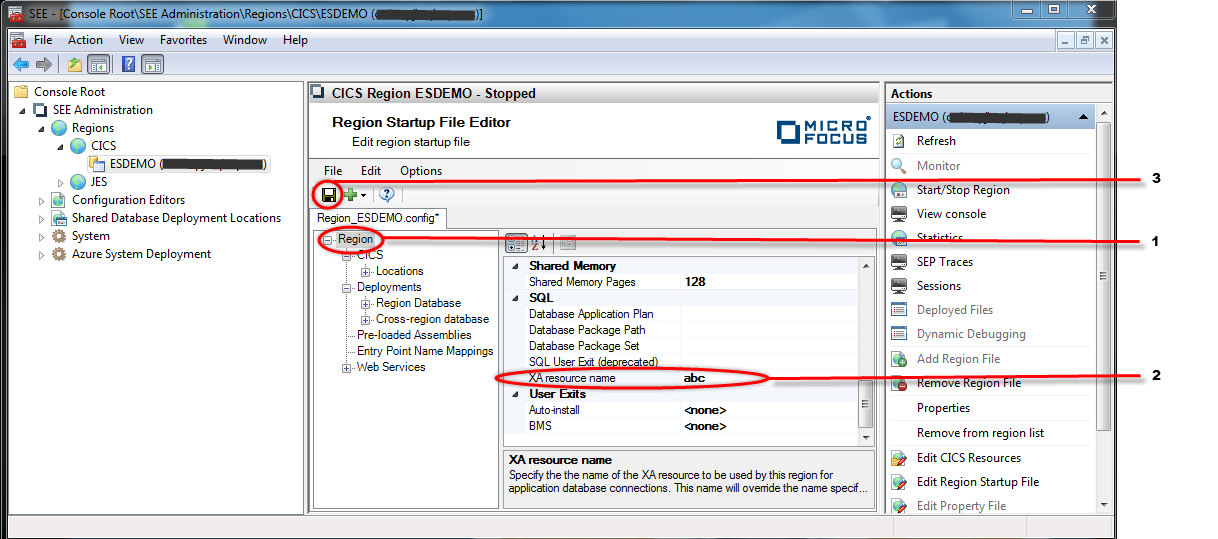Click the Edit Region Startup File icon
The image size is (1218, 539).
(898, 481)
